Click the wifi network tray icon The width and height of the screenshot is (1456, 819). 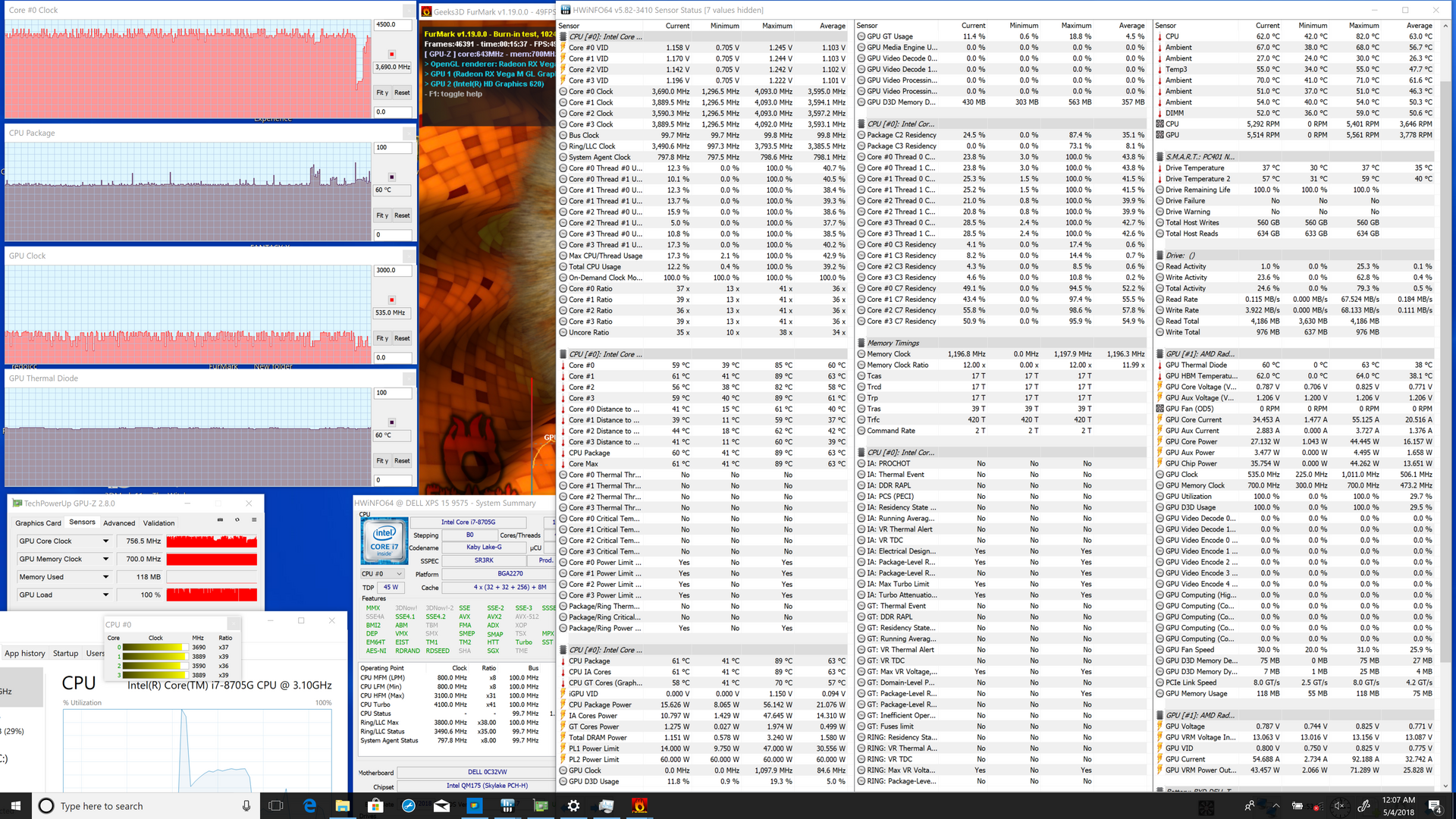pyautogui.click(x=1317, y=805)
